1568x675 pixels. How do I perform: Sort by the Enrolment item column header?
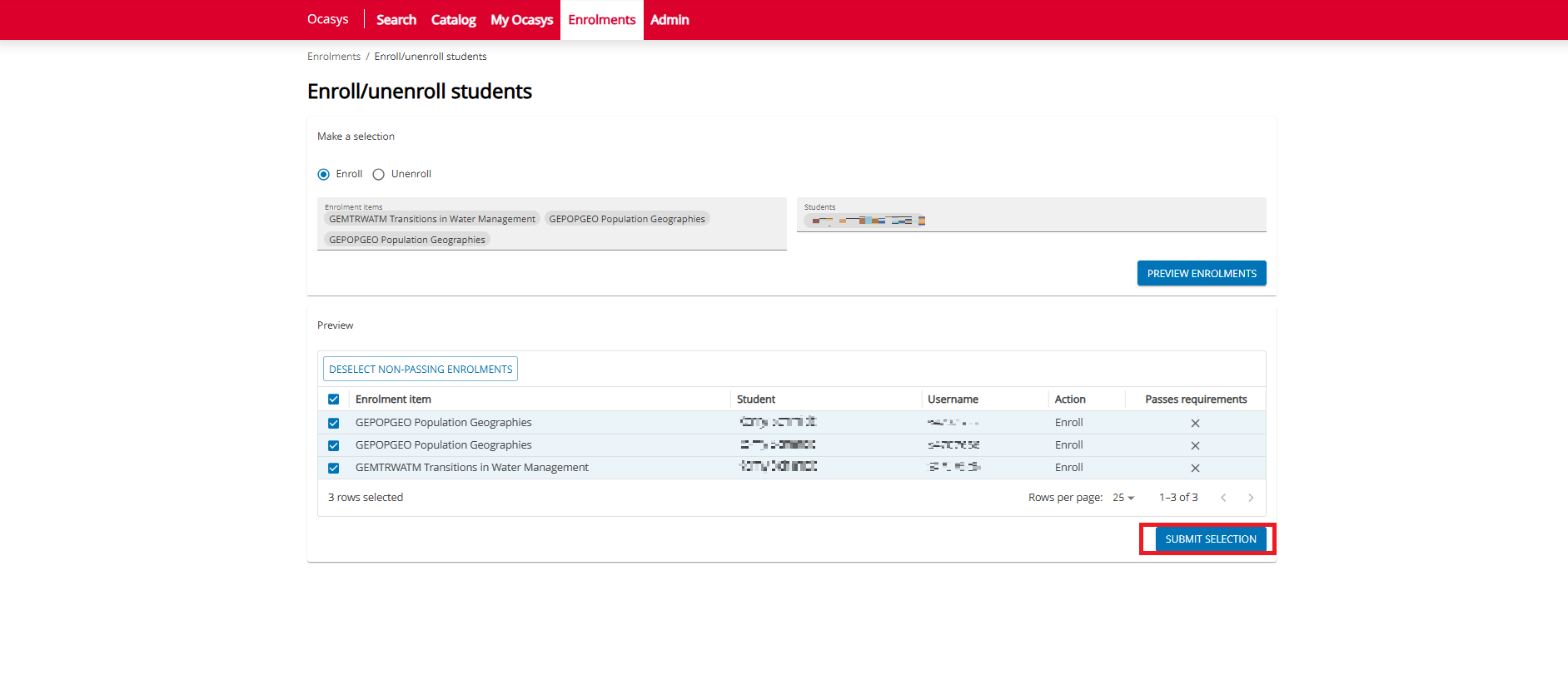coord(393,400)
